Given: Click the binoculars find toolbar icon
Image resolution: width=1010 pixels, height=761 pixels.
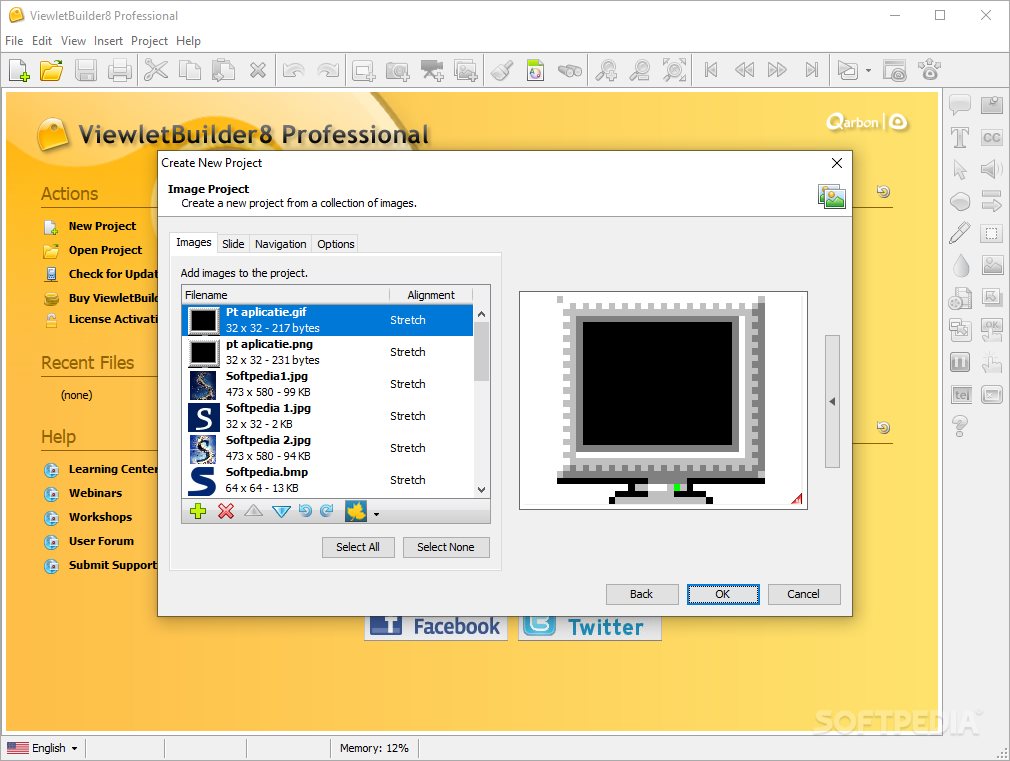Looking at the screenshot, I should 569,71.
